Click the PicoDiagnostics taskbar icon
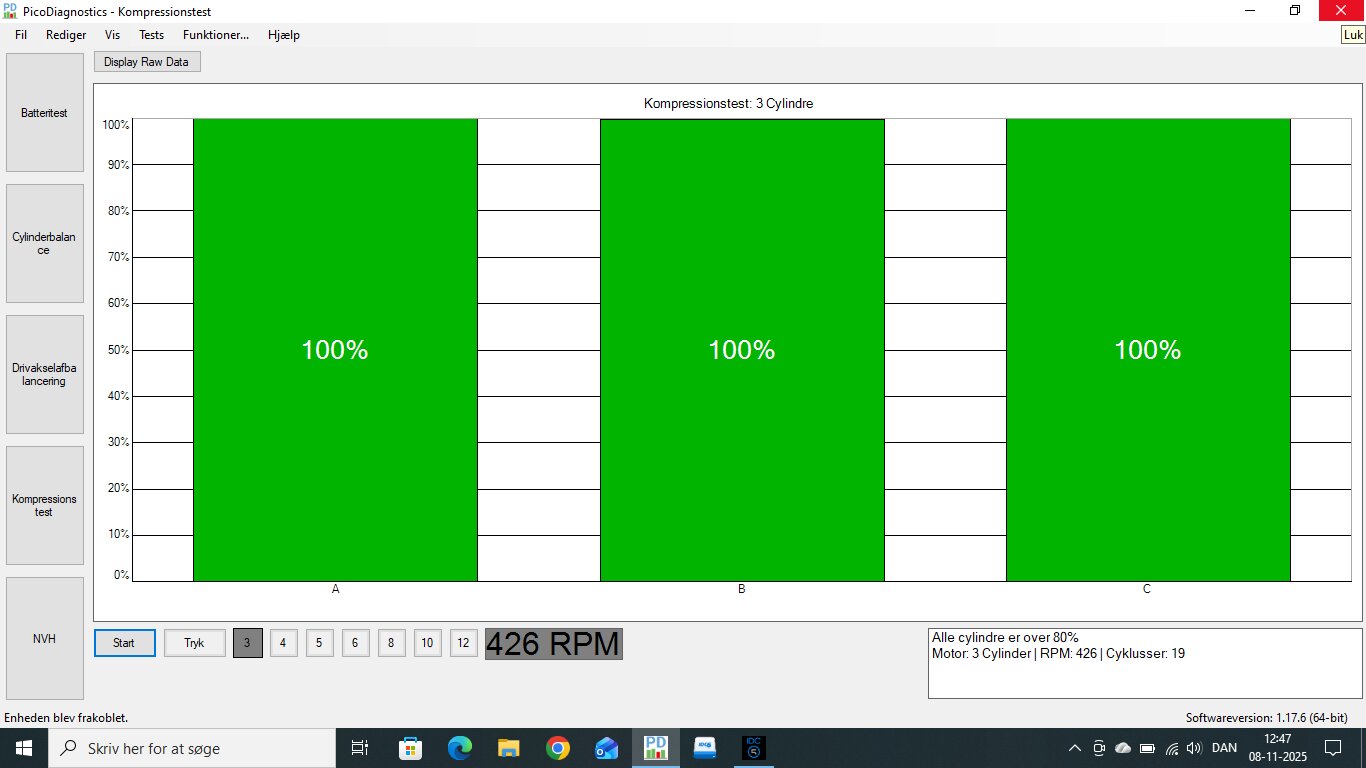This screenshot has width=1366, height=768. point(656,748)
